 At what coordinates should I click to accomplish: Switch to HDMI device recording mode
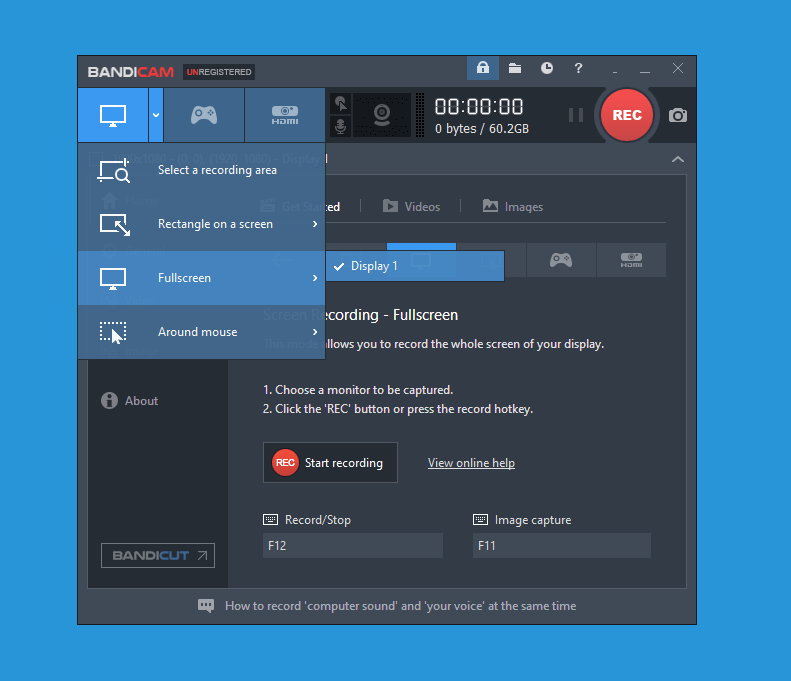pos(285,116)
